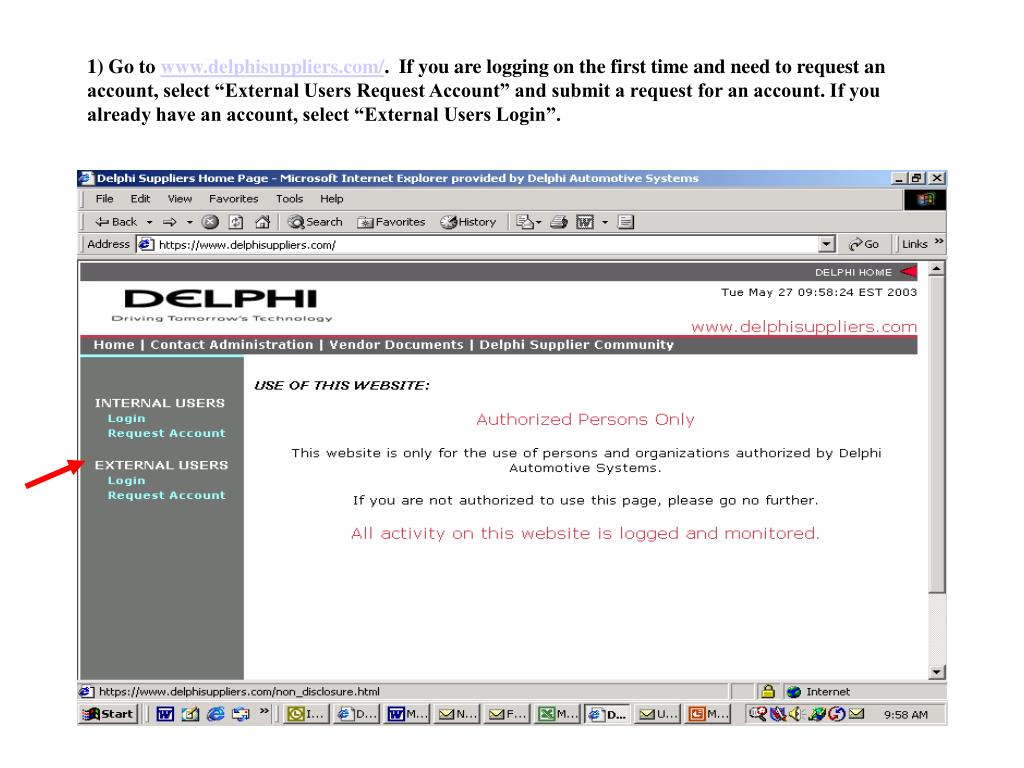
Task: Click the Windows logo throbber icon
Action: [x=925, y=199]
